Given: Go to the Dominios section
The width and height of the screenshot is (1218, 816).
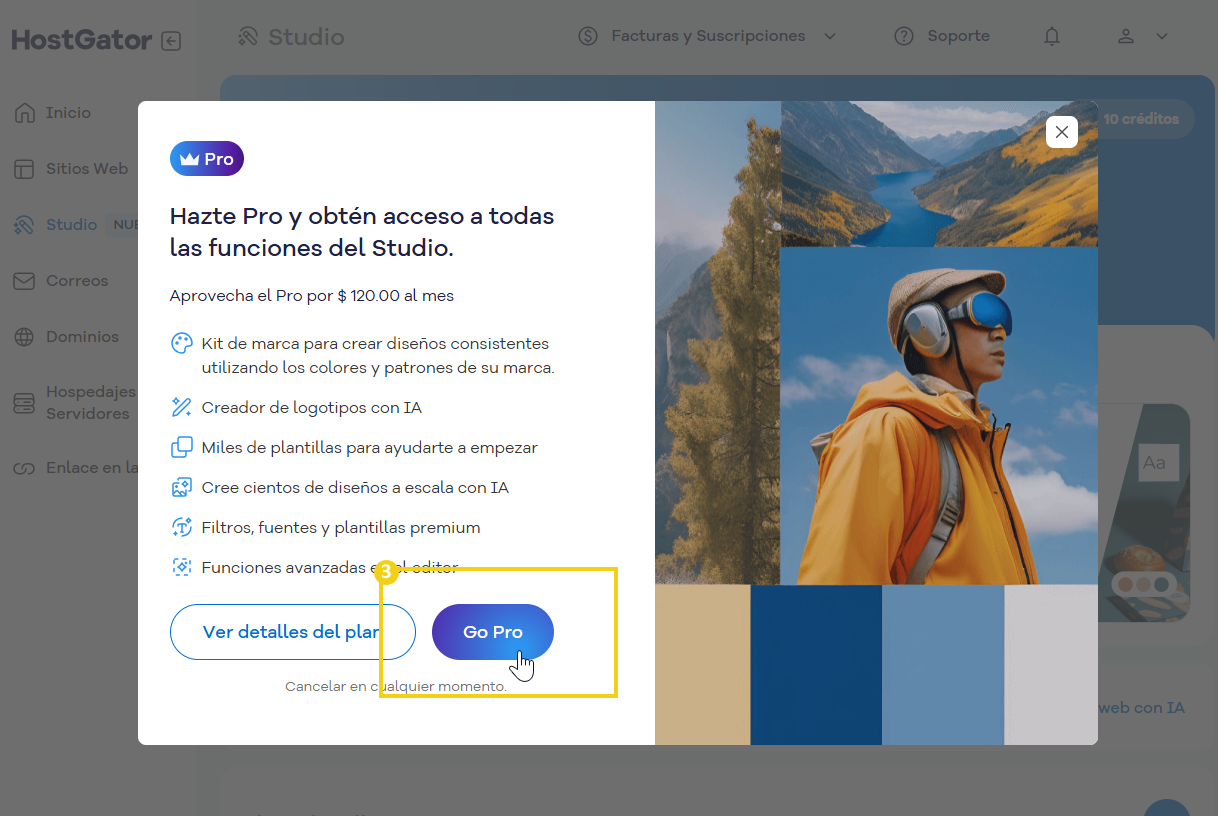Looking at the screenshot, I should (82, 337).
